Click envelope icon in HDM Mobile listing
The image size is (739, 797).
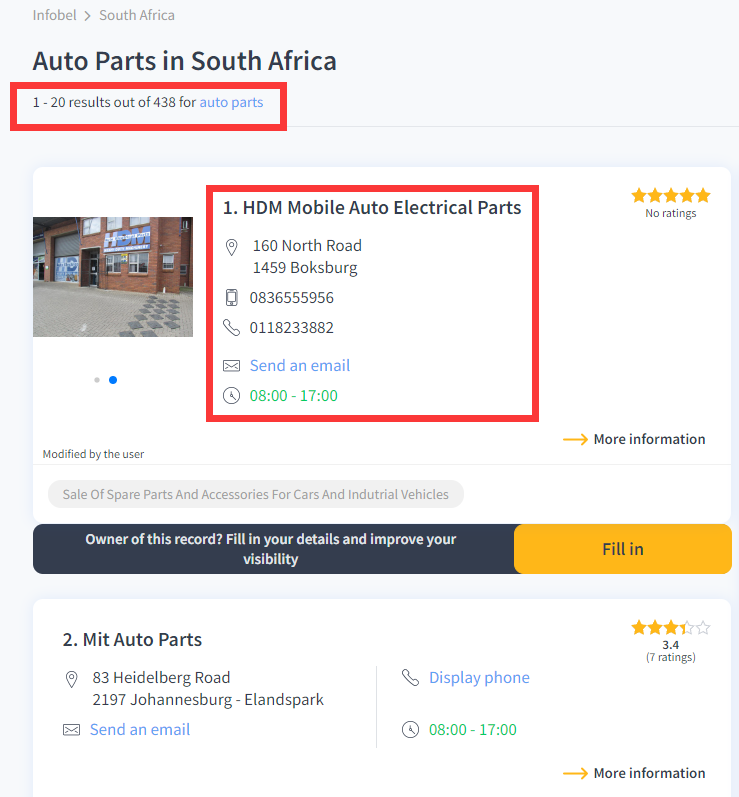(232, 366)
